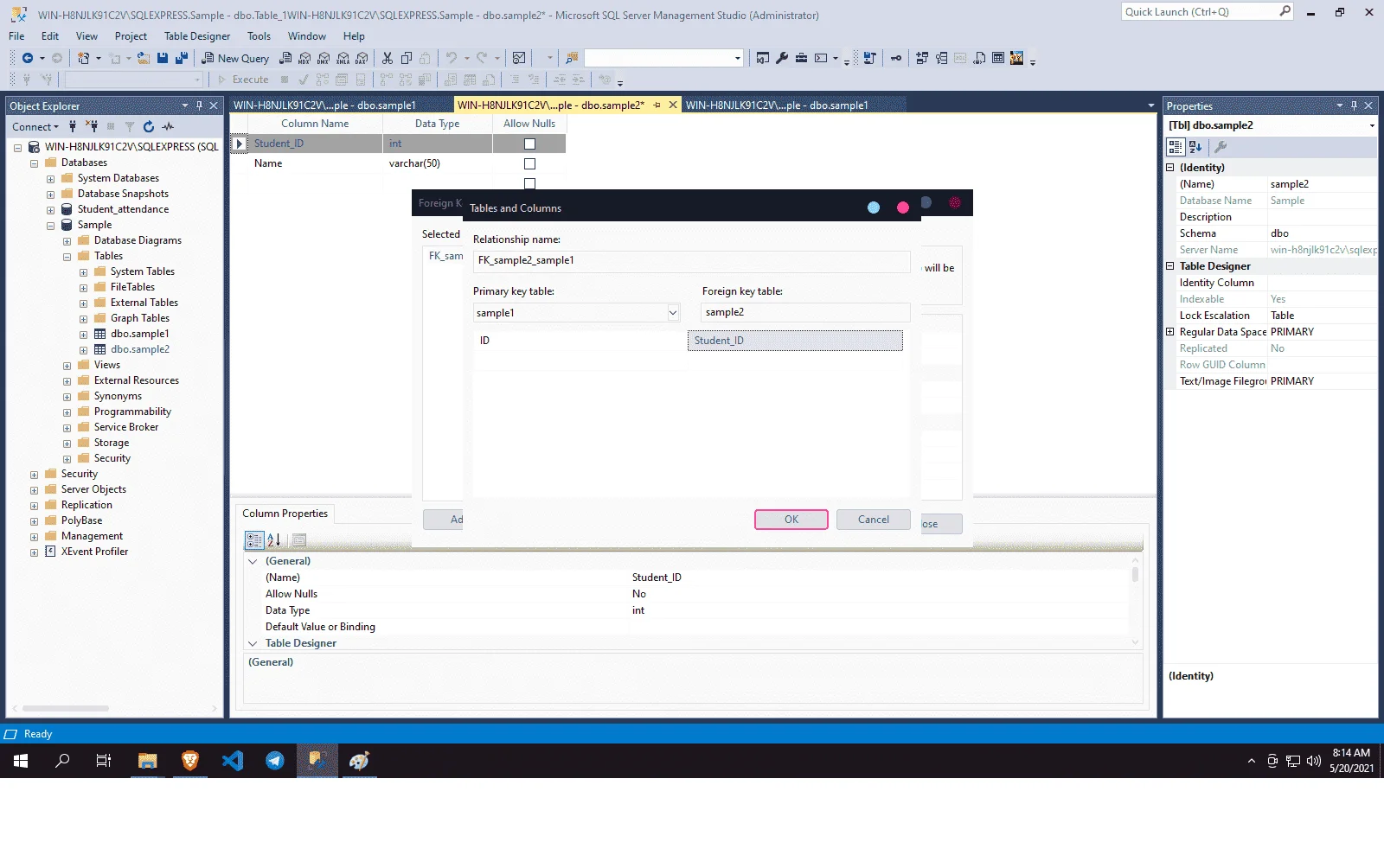Click OK in Tables and Columns dialog
Viewport: 1384px width, 868px height.
791,520
